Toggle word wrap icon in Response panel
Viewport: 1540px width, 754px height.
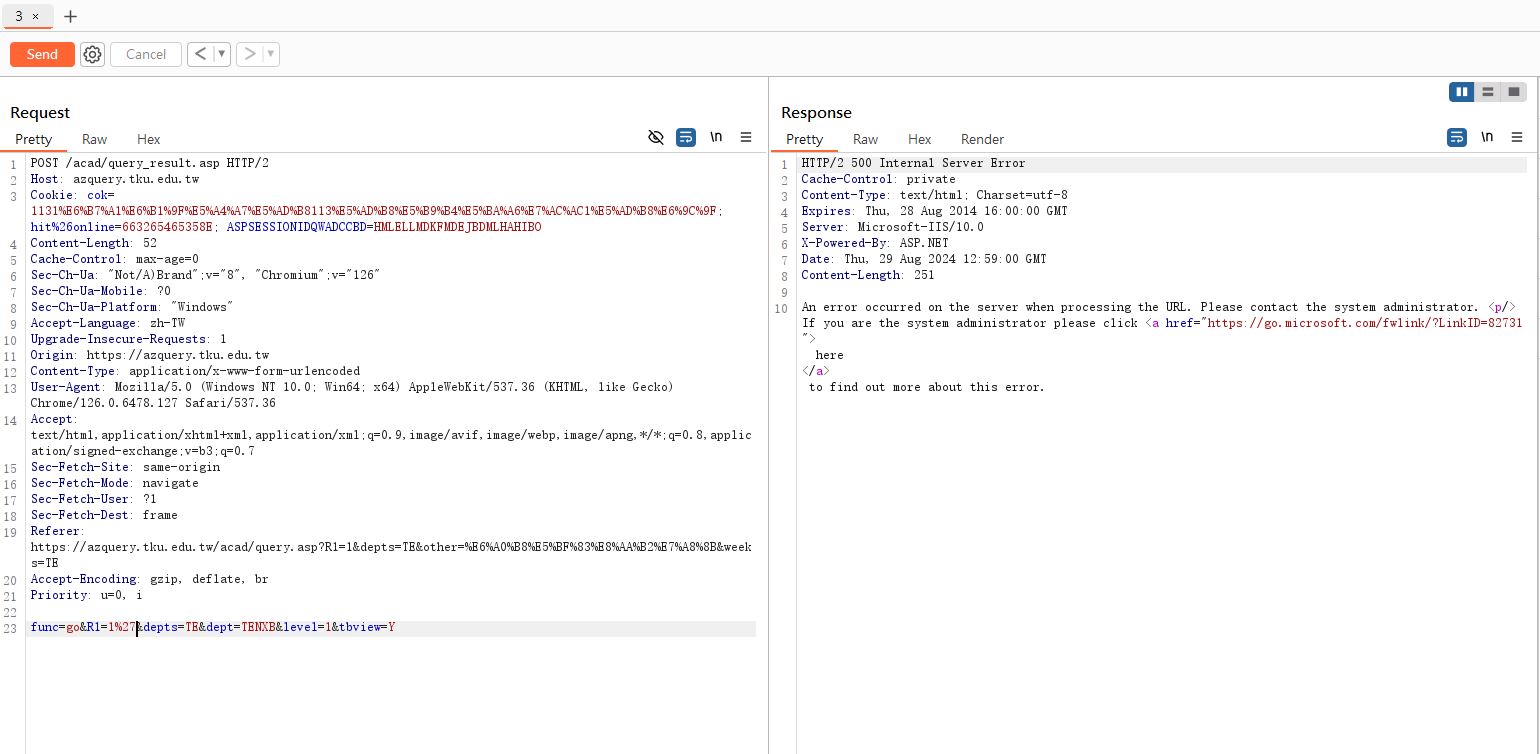pyautogui.click(x=1457, y=137)
